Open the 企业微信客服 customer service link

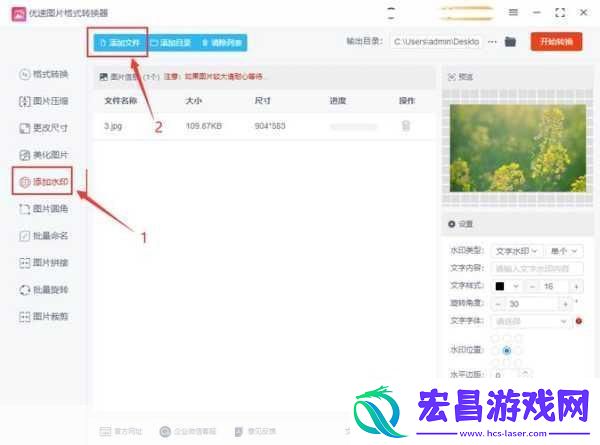click(x=188, y=431)
